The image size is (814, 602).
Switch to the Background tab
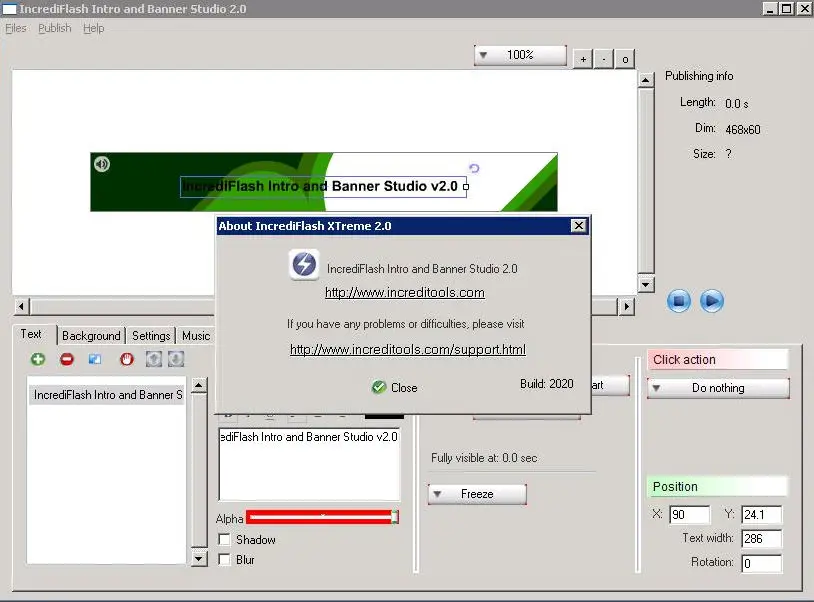pyautogui.click(x=91, y=336)
